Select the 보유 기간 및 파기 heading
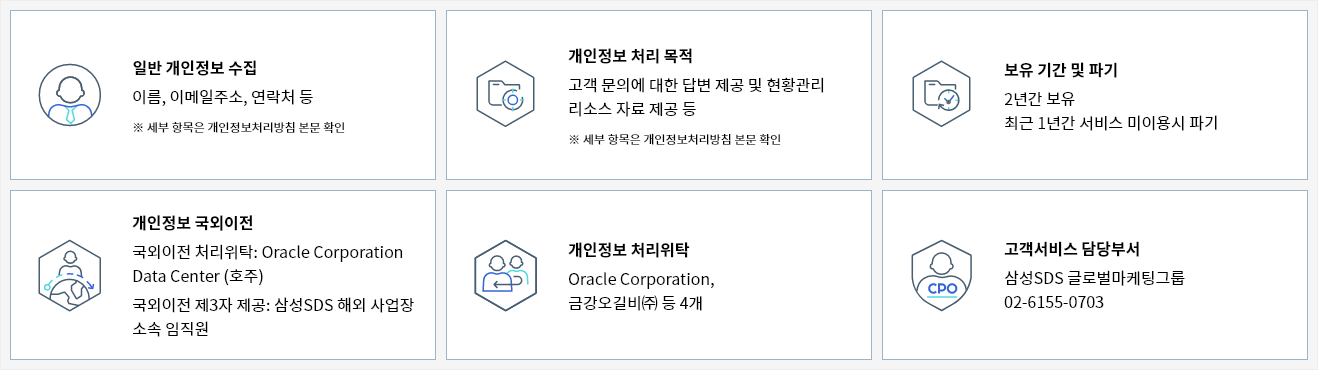The height and width of the screenshot is (370, 1318). [1060, 71]
